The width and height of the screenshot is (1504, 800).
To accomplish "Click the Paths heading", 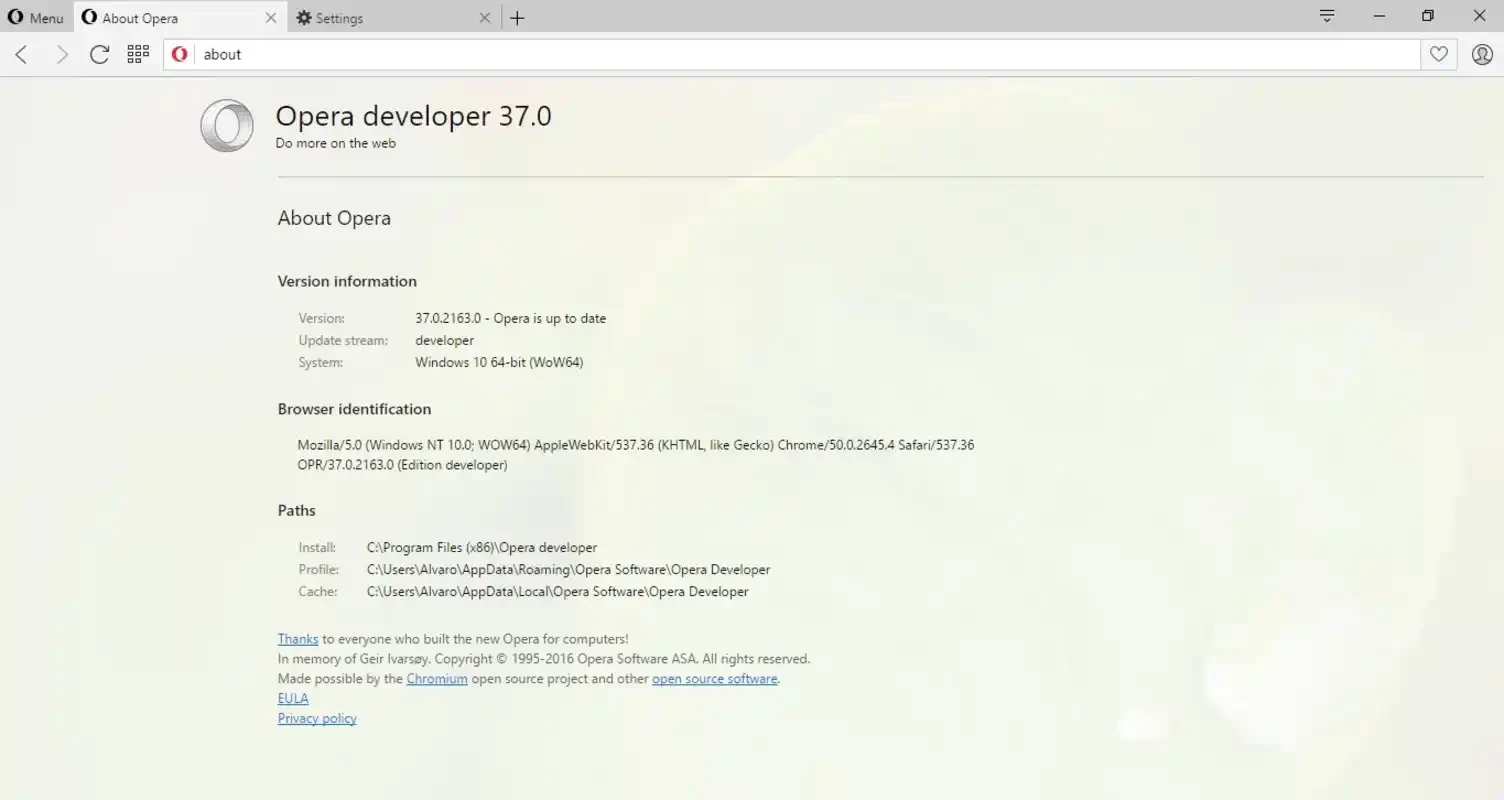I will [297, 510].
